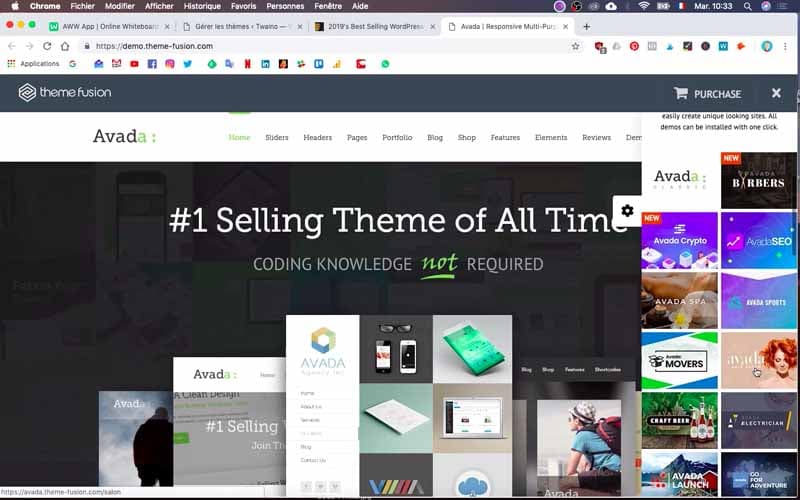
Task: Close the Avada Responsive Multi-Purpose tab
Action: point(565,27)
